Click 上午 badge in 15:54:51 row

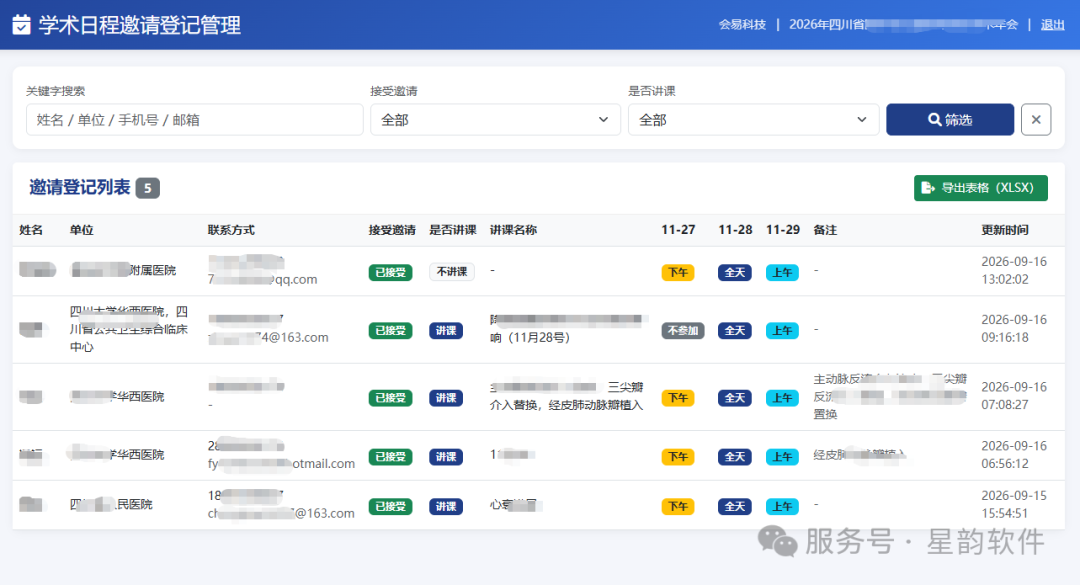coord(782,506)
